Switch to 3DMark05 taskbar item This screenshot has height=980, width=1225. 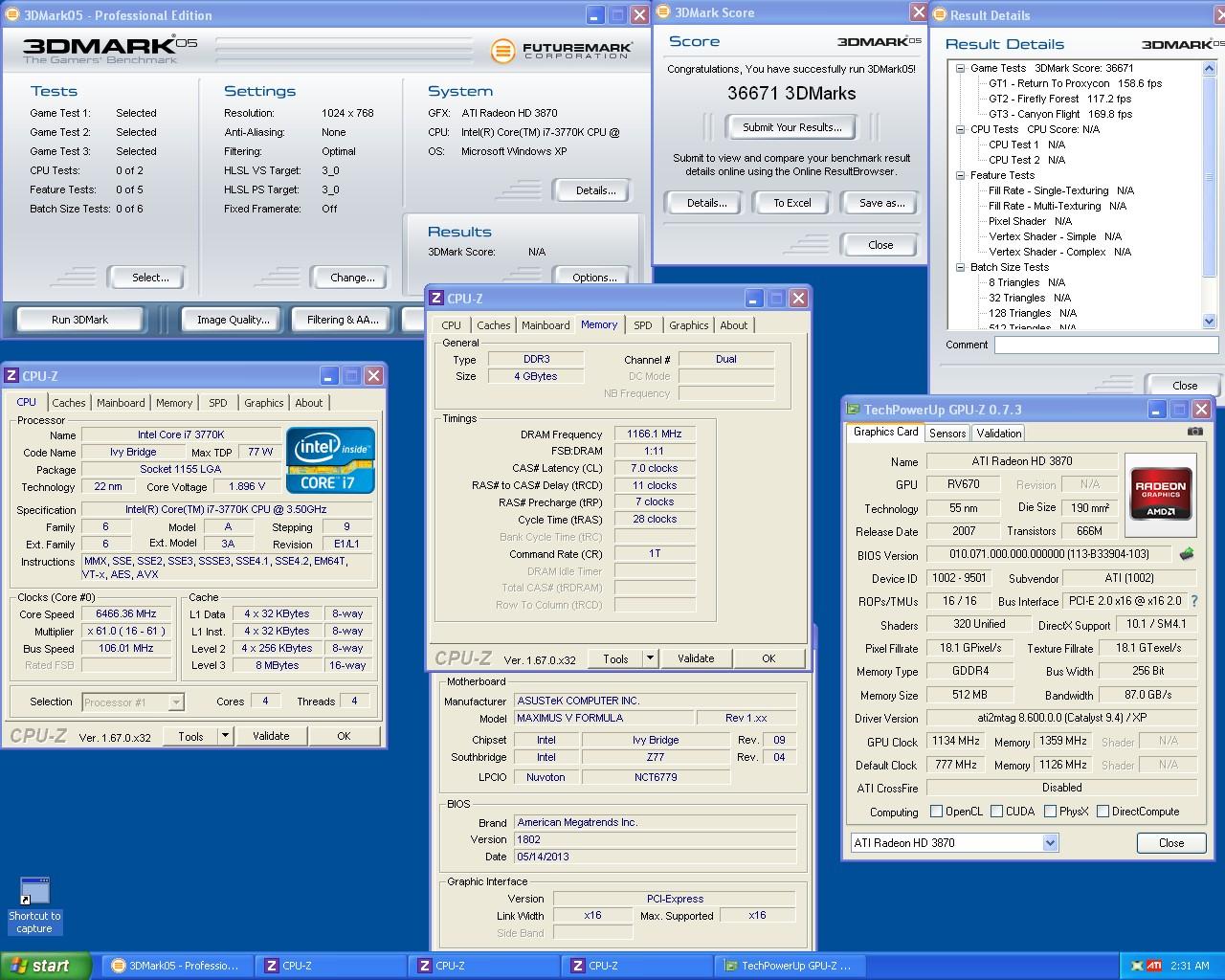tap(175, 966)
